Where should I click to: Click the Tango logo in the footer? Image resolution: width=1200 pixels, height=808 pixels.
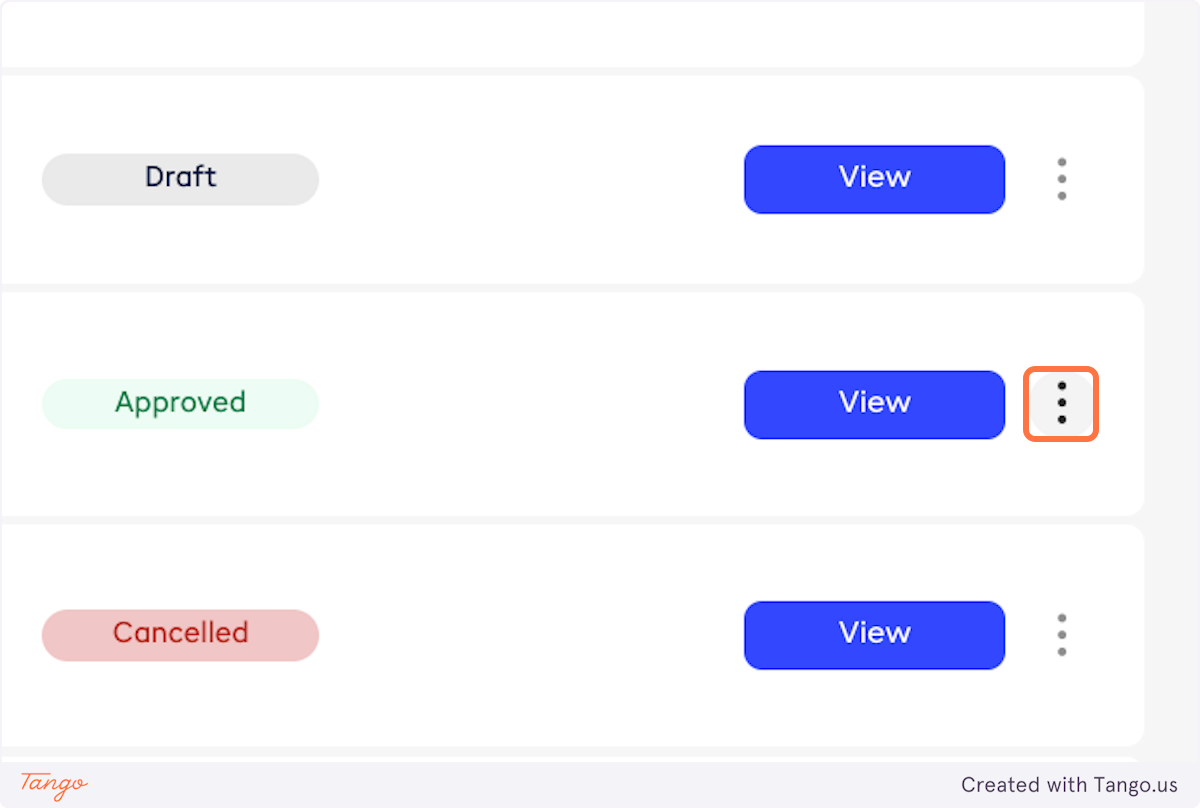coord(54,785)
